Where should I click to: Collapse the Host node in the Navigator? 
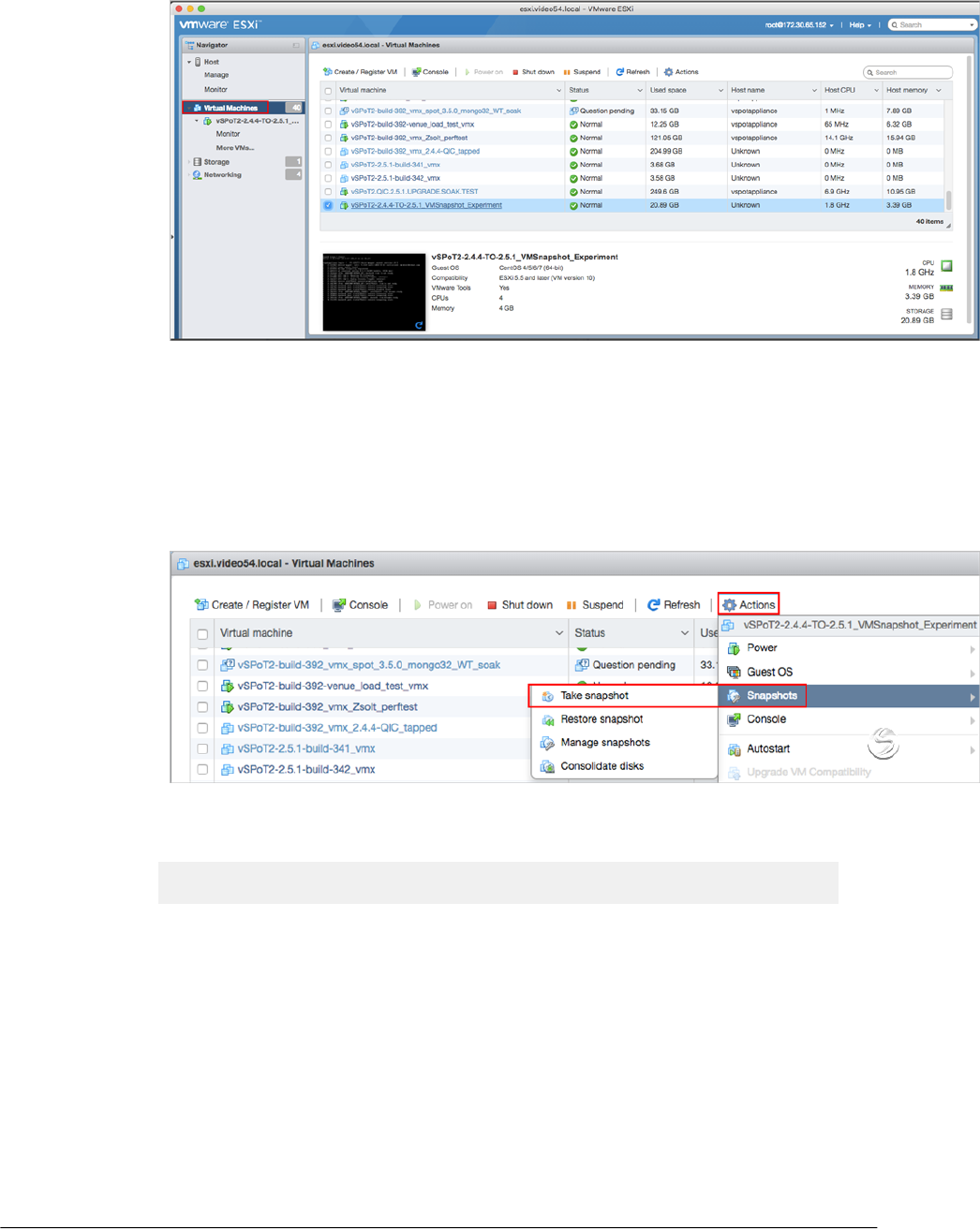188,62
